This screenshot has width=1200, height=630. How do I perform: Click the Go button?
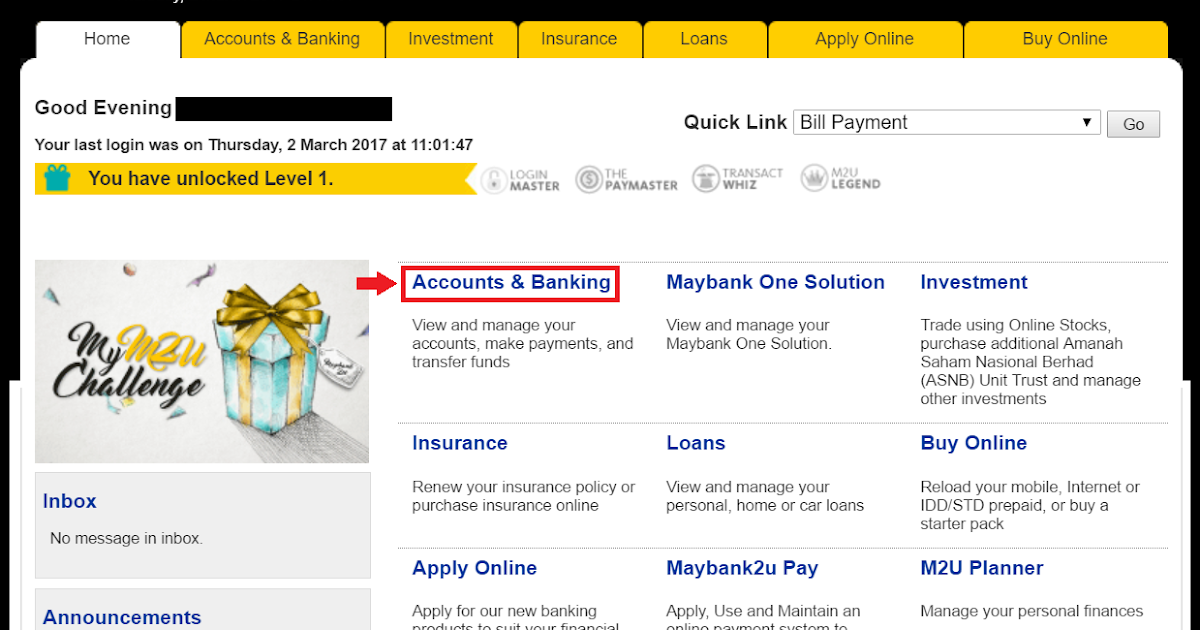point(1133,124)
